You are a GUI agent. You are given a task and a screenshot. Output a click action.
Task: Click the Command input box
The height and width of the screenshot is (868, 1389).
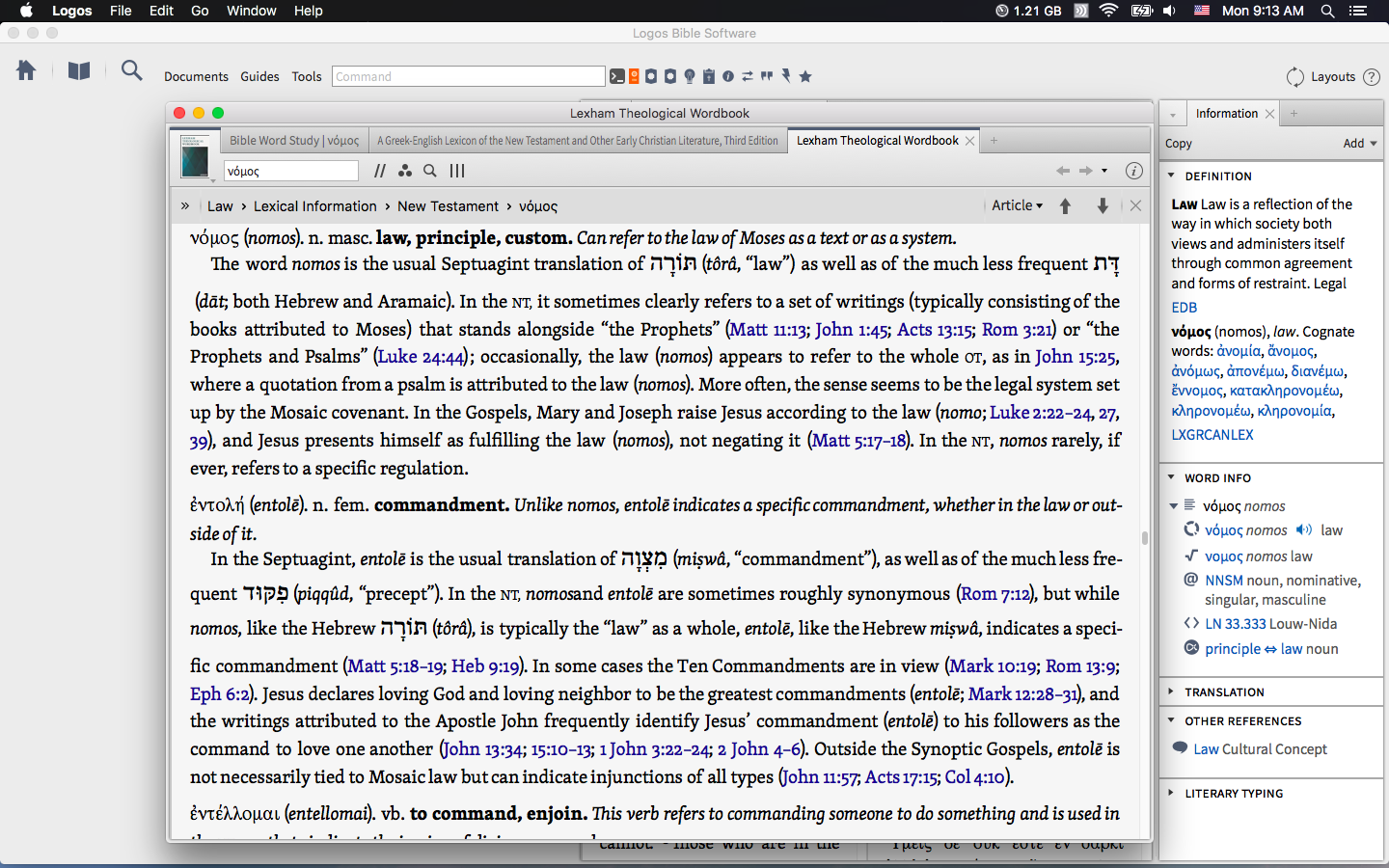click(x=469, y=76)
